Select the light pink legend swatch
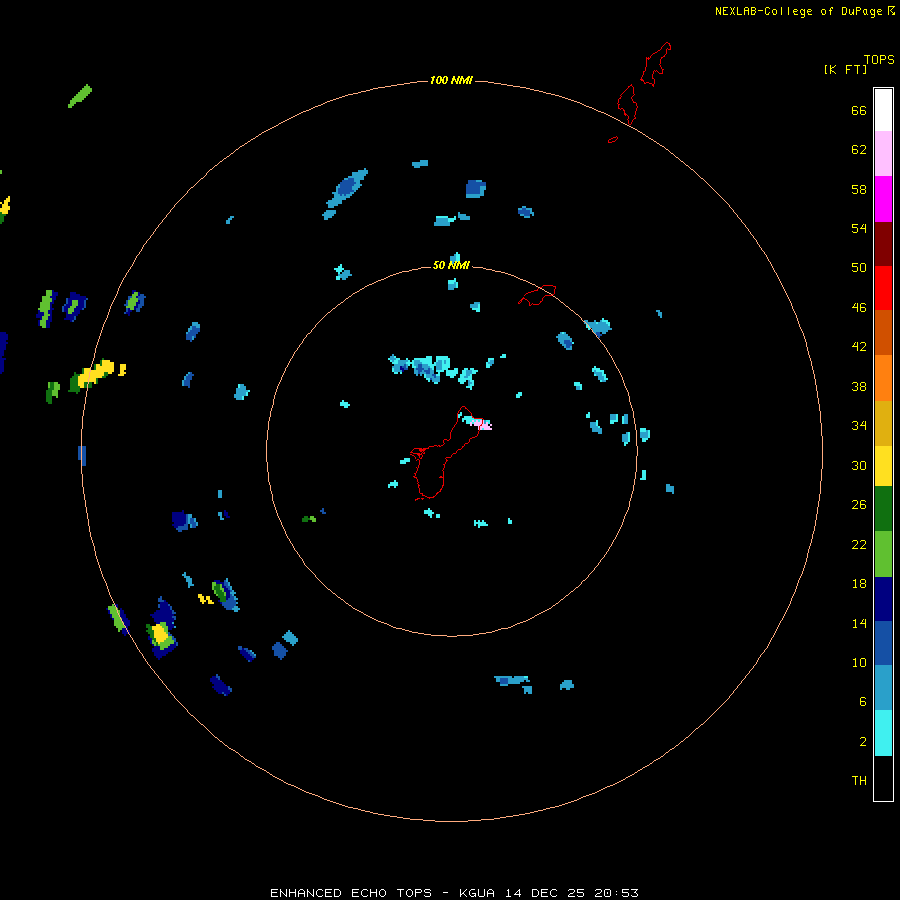900x900 pixels. tap(883, 153)
